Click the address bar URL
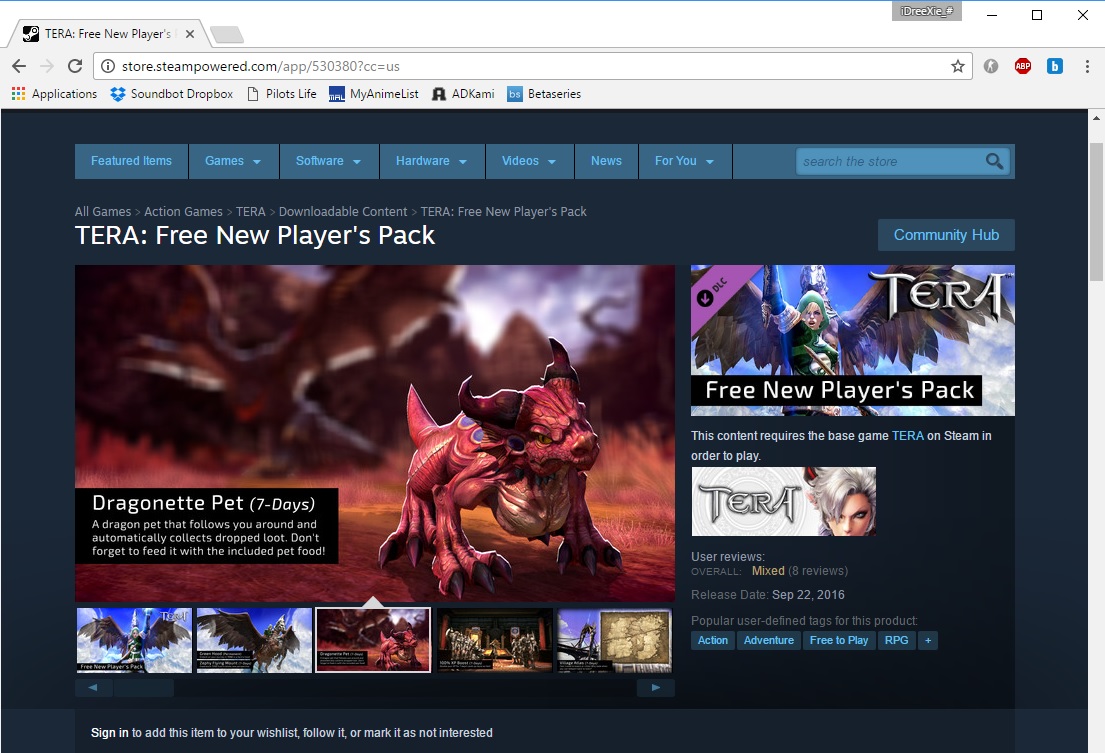 pyautogui.click(x=261, y=66)
